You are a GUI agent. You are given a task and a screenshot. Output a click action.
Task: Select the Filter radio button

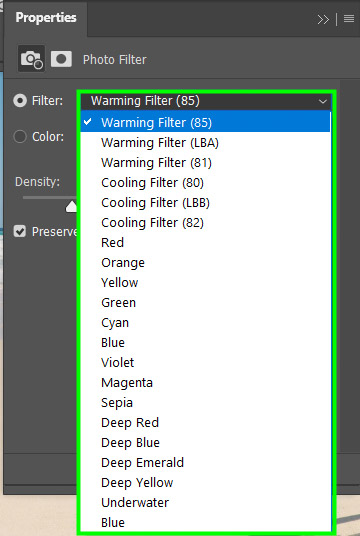pyautogui.click(x=20, y=101)
